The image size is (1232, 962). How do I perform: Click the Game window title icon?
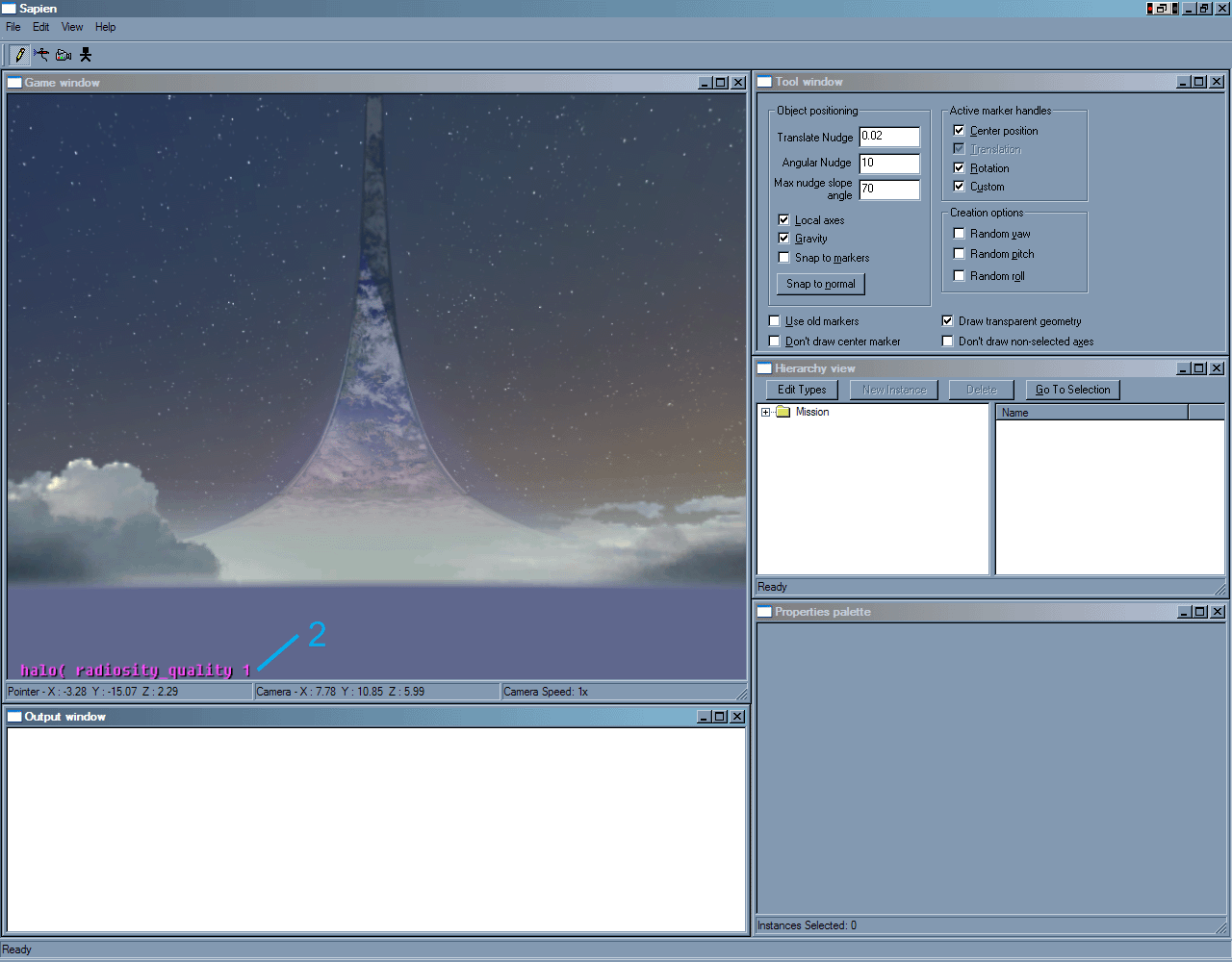(14, 83)
